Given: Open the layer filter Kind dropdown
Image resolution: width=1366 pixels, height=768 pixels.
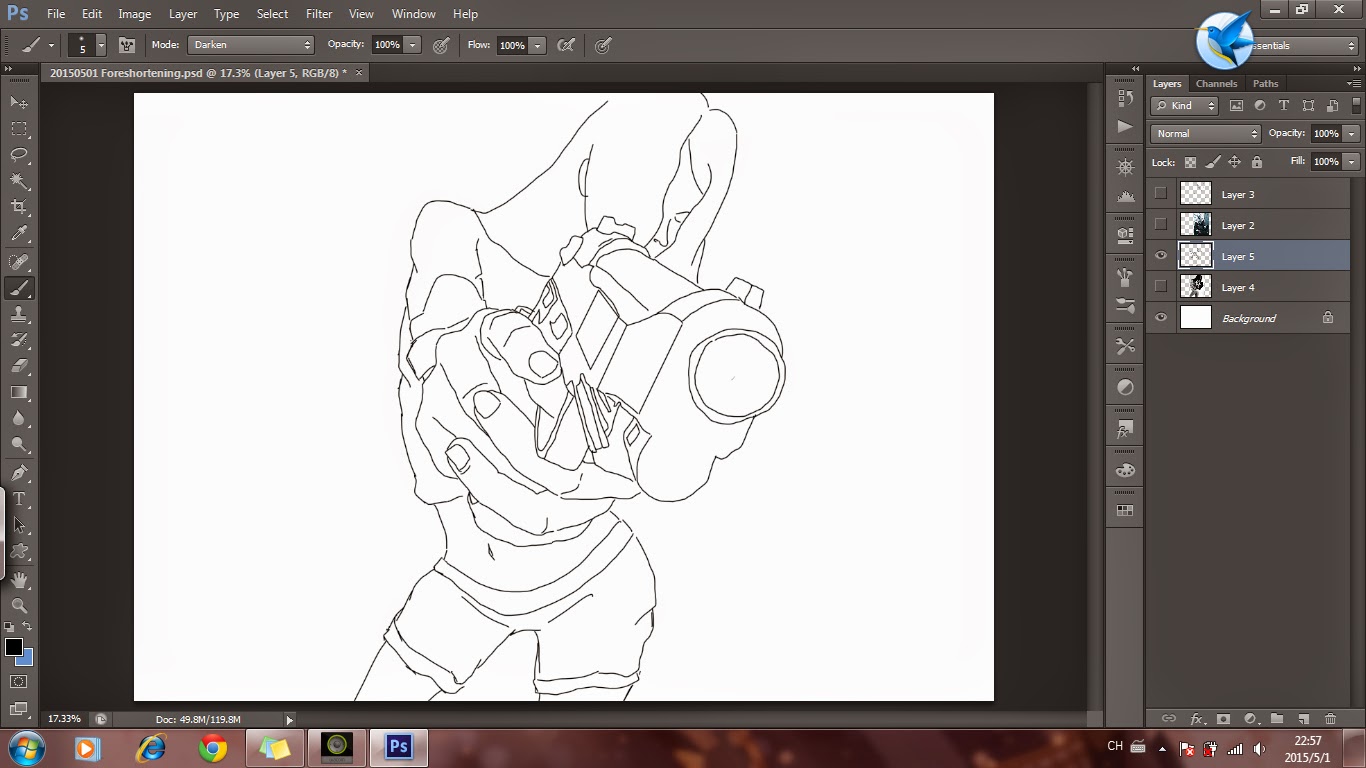Looking at the screenshot, I should tap(1184, 105).
